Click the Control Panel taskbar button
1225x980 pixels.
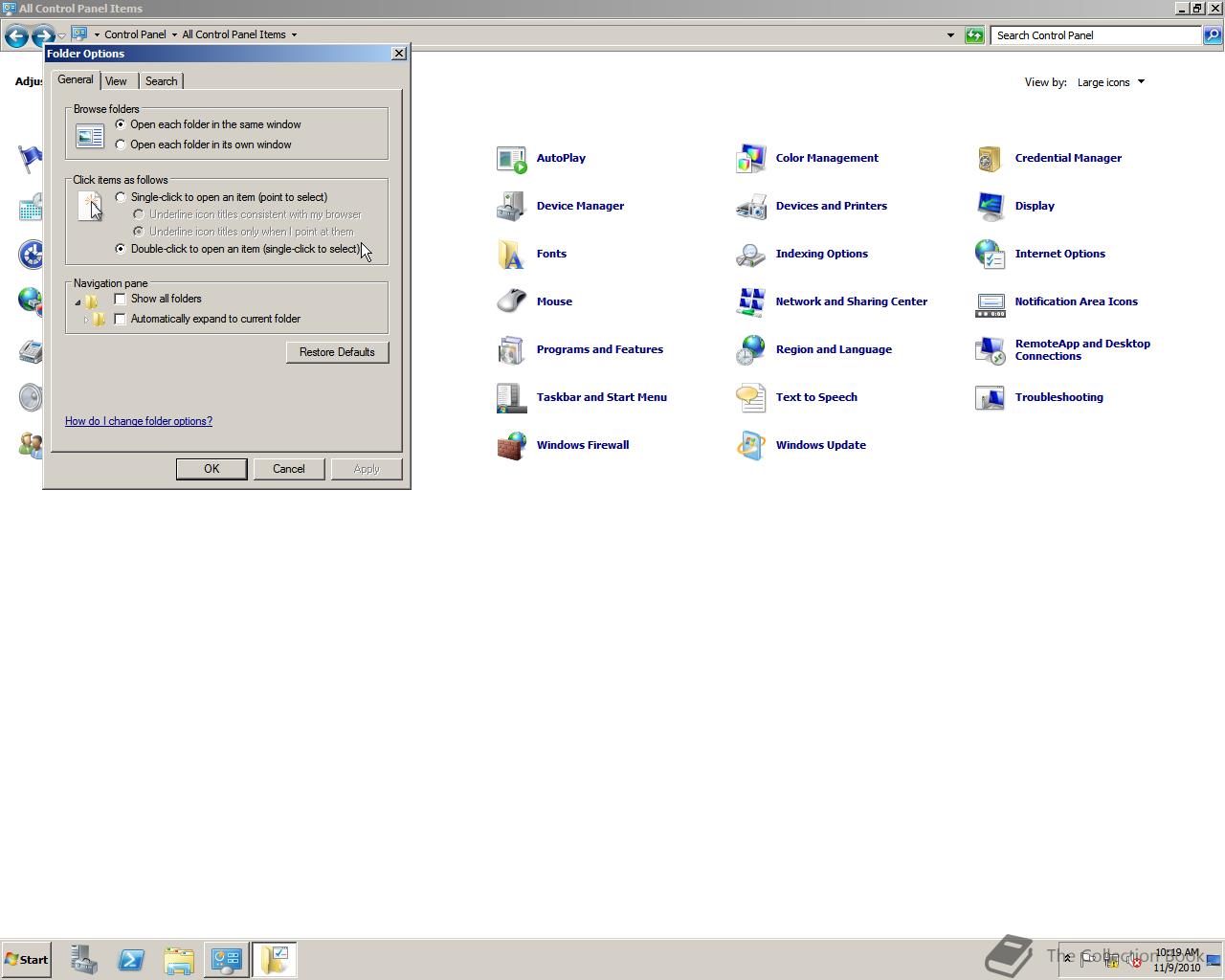point(227,960)
